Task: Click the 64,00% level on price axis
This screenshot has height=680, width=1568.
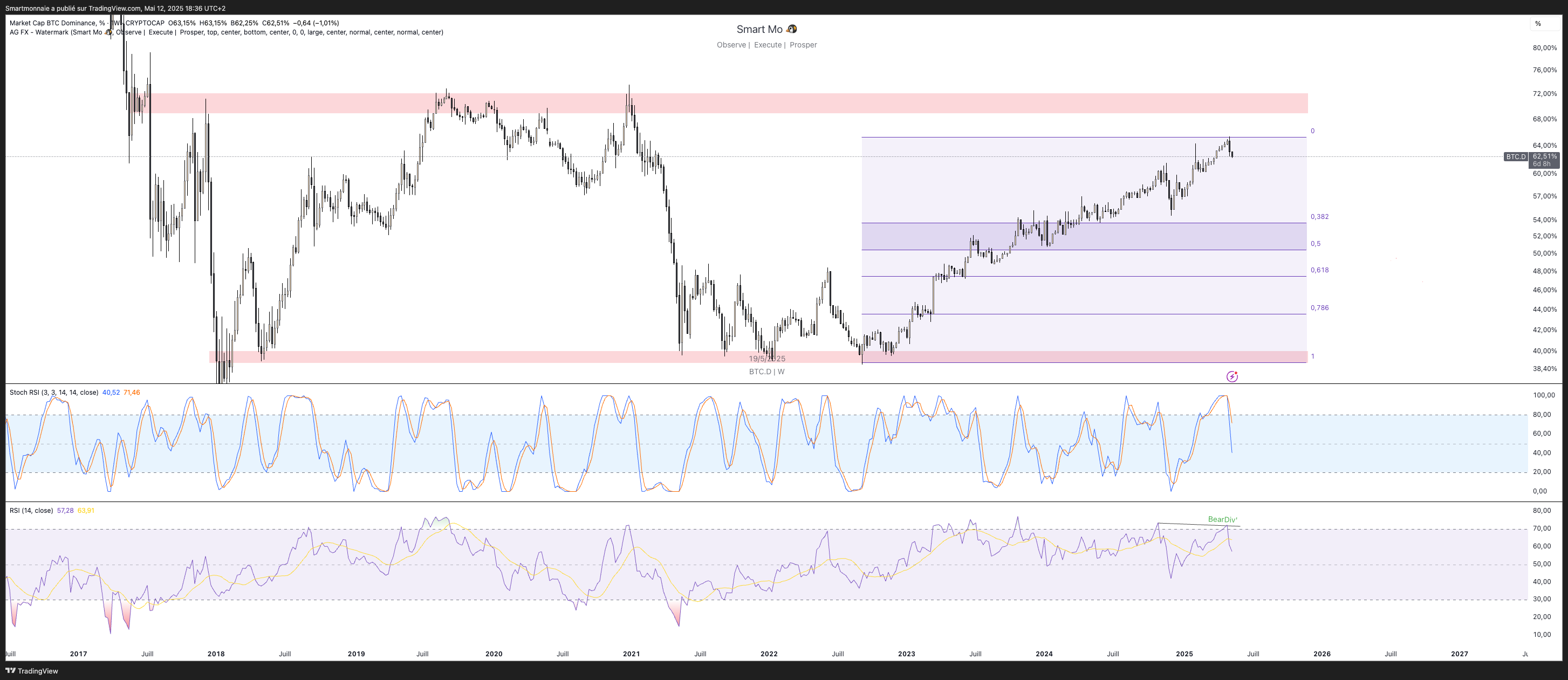Action: click(x=1544, y=146)
